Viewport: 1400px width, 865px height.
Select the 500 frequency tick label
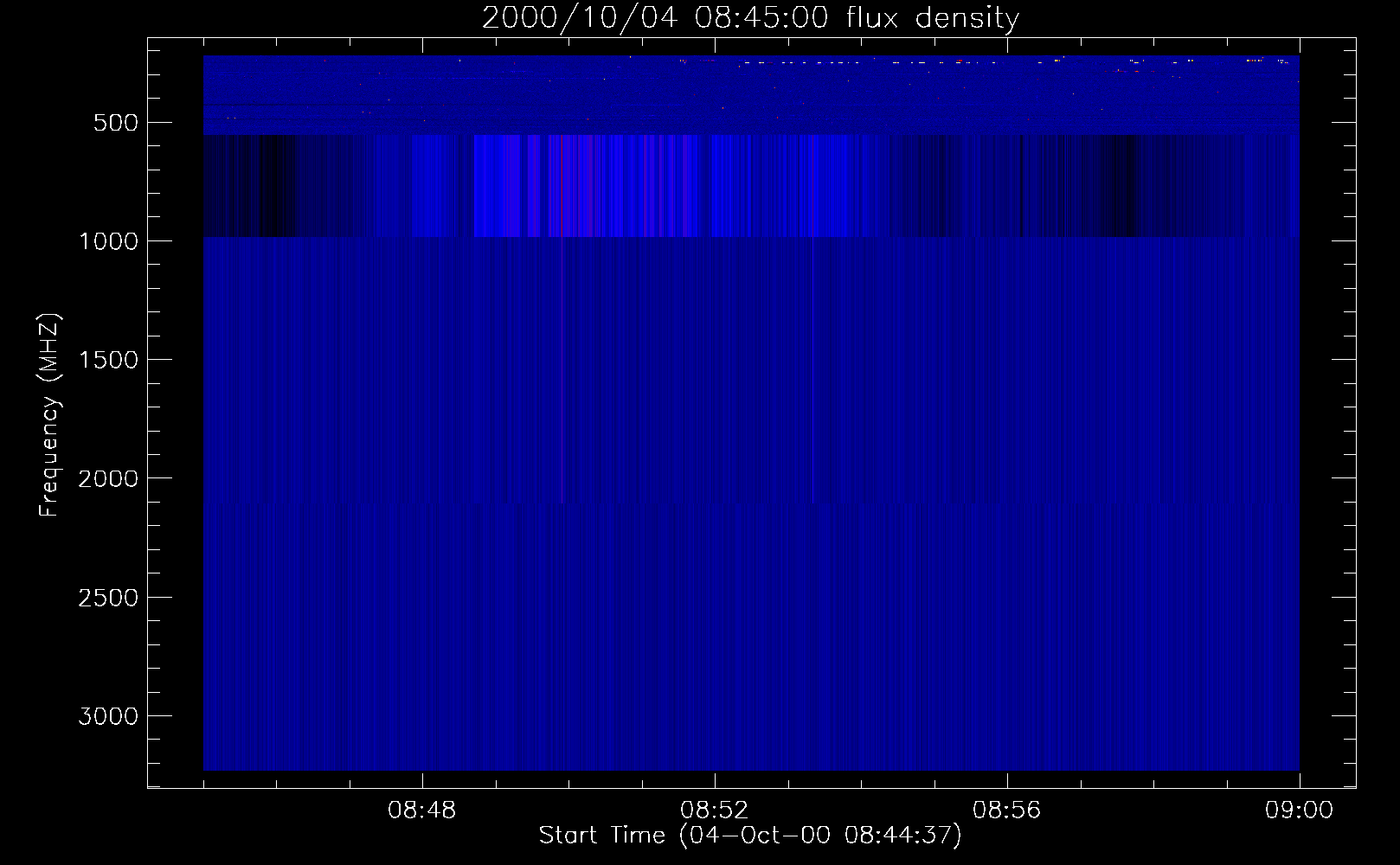(x=116, y=123)
